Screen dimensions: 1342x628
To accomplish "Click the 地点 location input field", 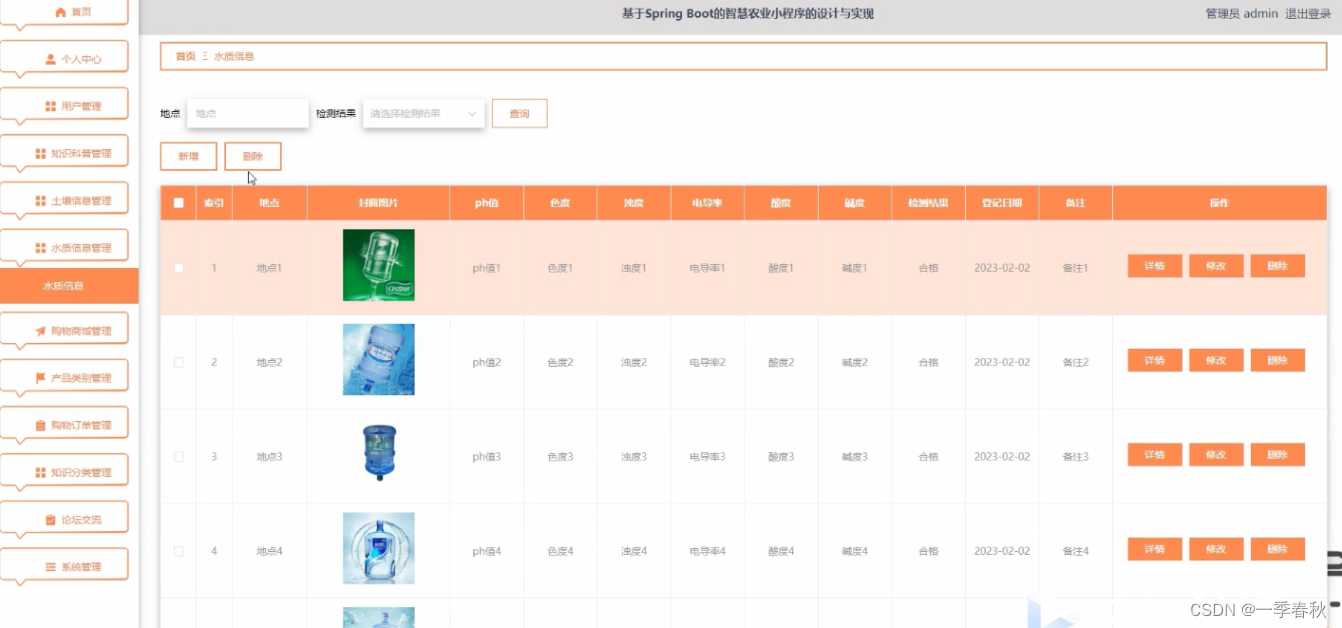I will (248, 114).
